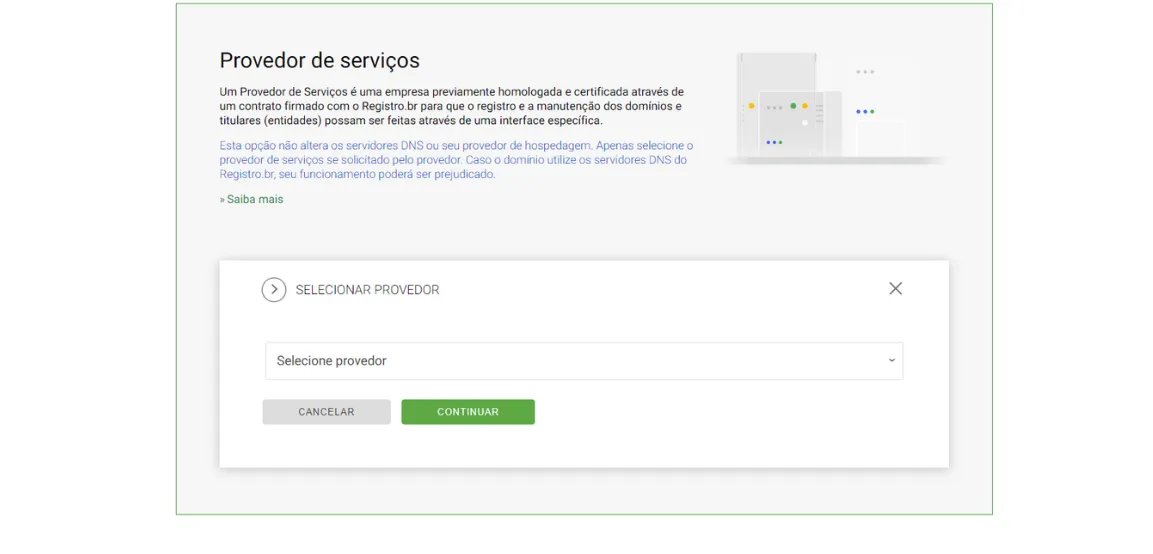Click gray dots at illustration top right

[865, 72]
